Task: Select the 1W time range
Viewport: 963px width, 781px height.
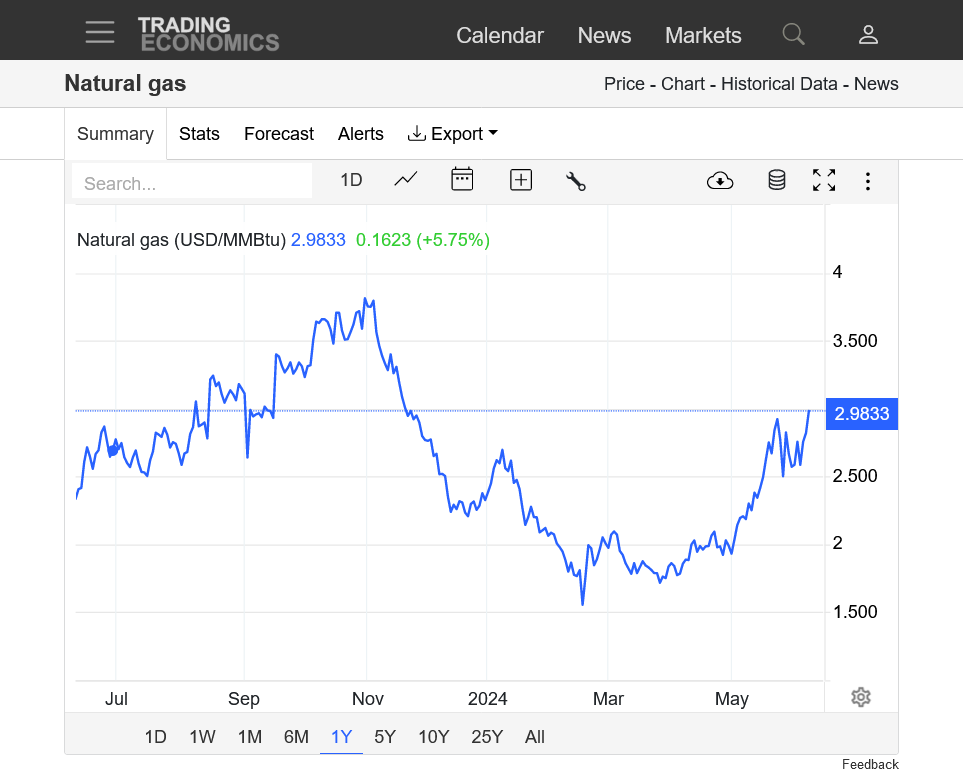Action: 202,736
